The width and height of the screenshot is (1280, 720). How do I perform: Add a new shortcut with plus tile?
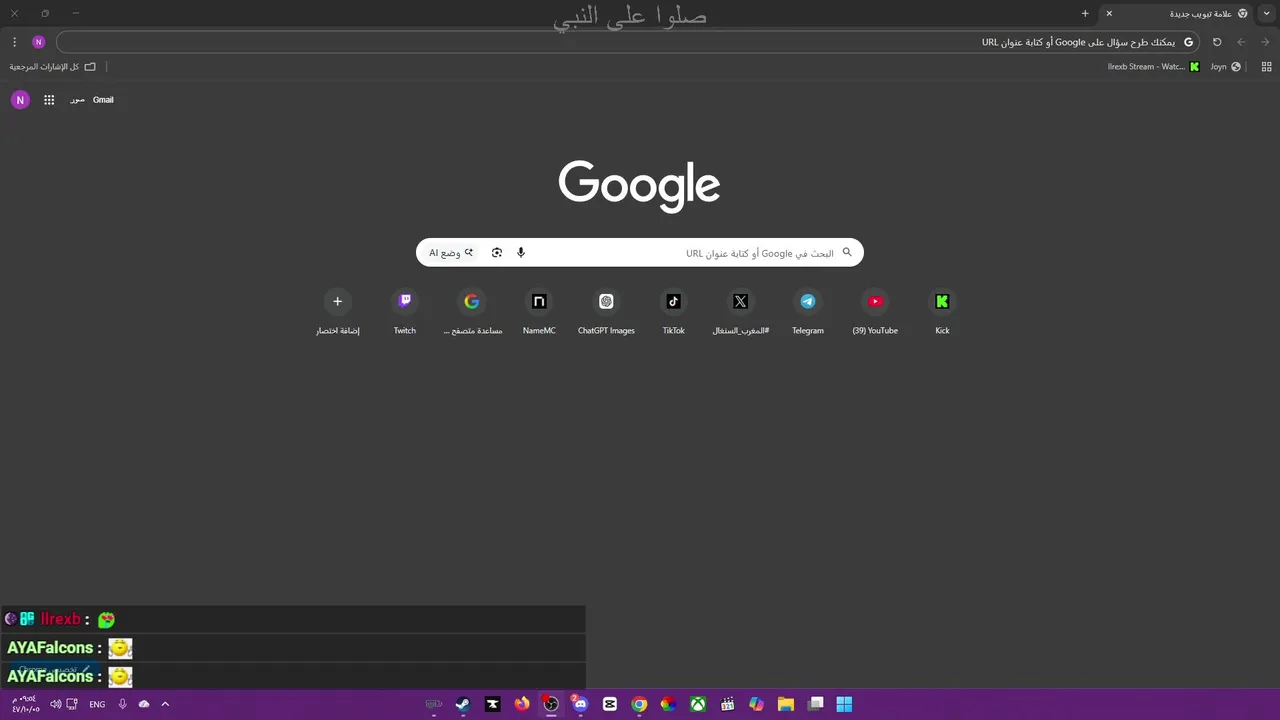pos(337,301)
